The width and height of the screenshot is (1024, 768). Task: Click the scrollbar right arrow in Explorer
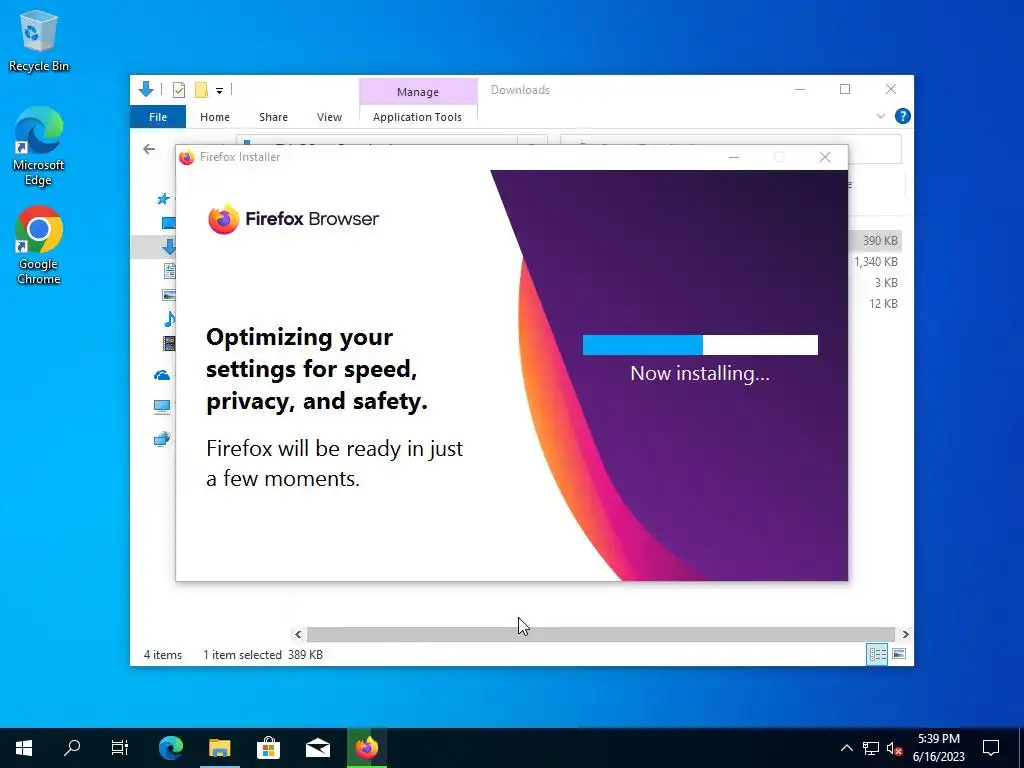click(905, 634)
